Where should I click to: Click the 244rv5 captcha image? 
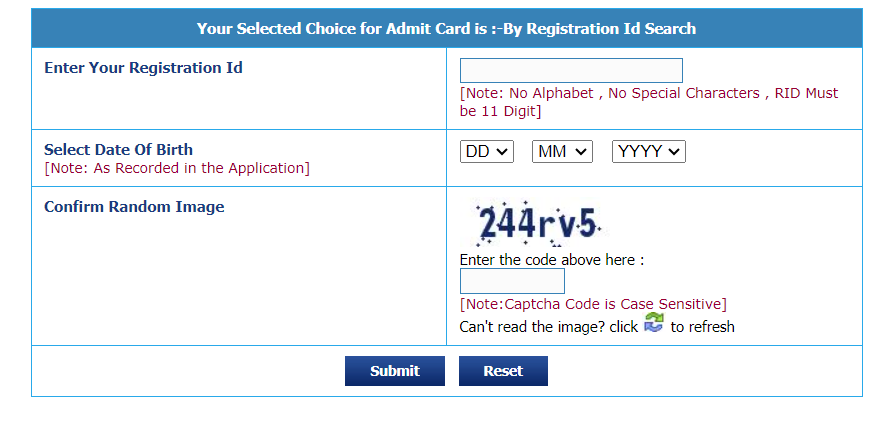click(534, 224)
